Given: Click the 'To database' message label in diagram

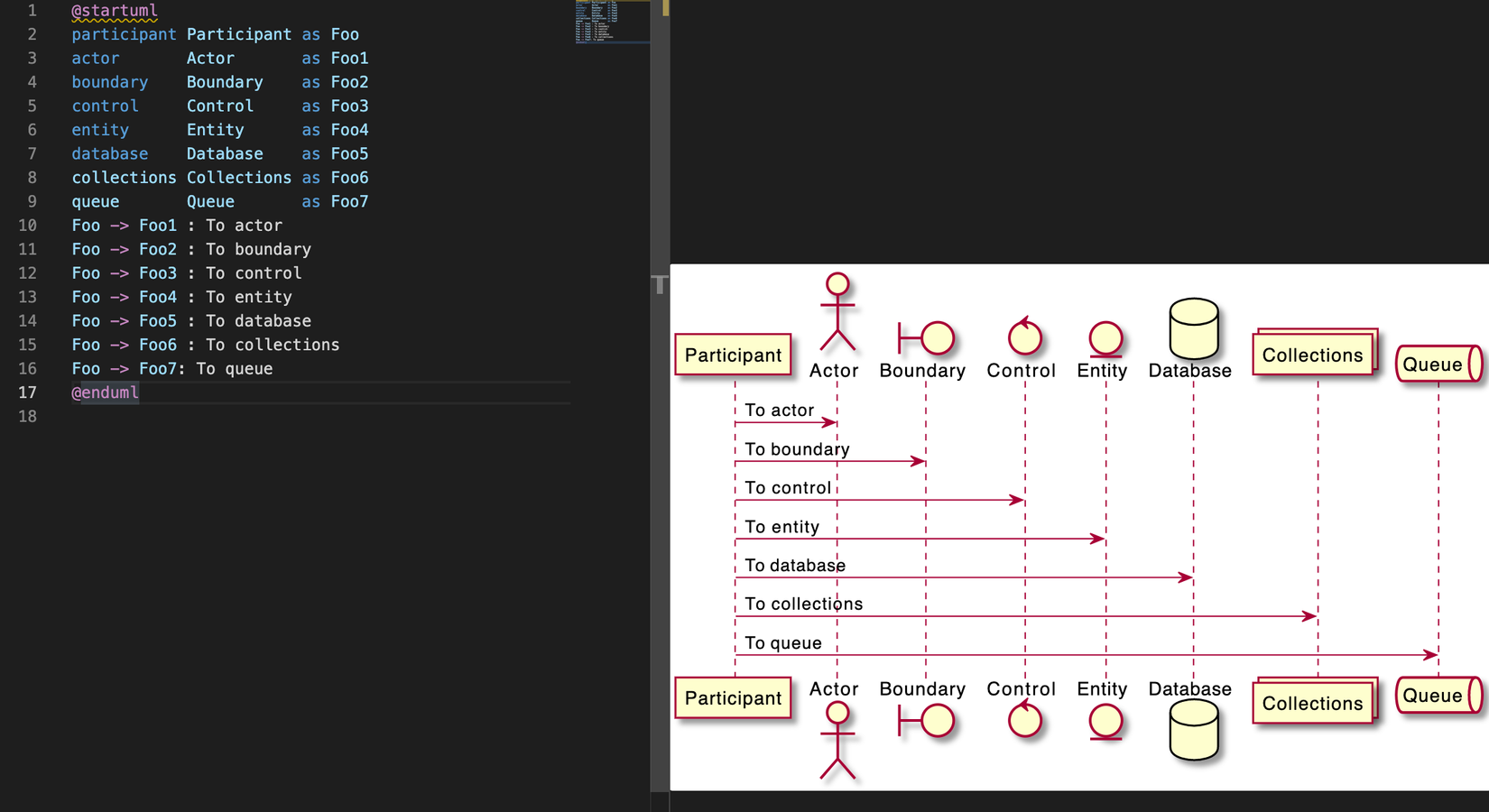Looking at the screenshot, I should pos(795,566).
